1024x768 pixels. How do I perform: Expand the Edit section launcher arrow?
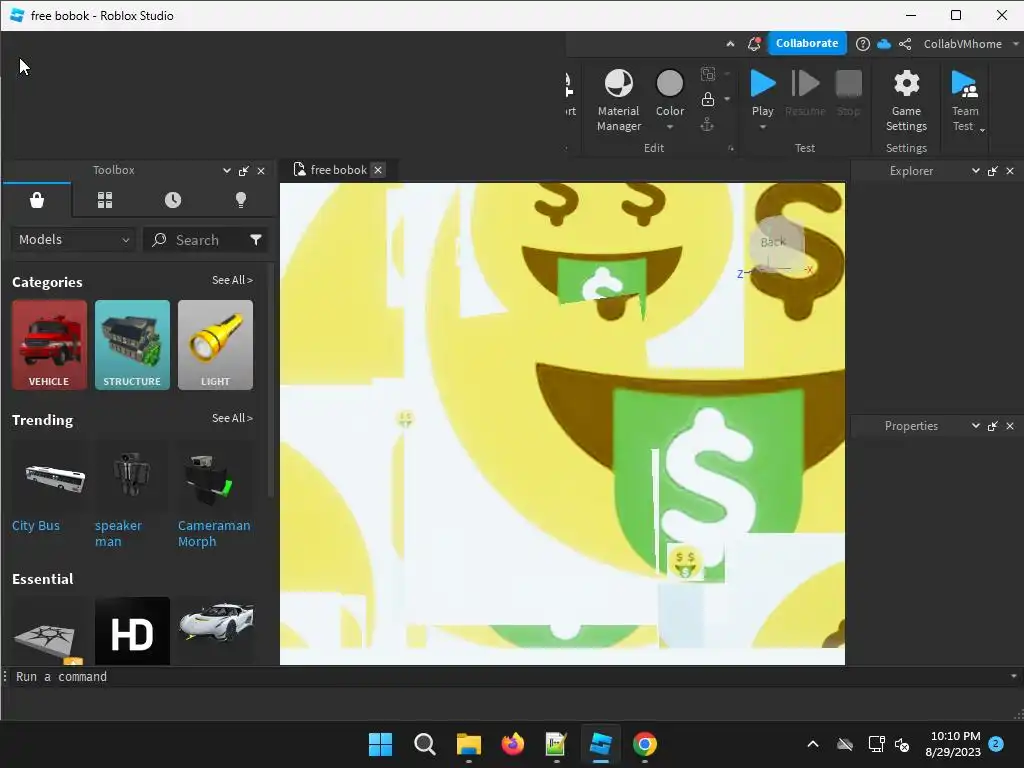coord(731,149)
